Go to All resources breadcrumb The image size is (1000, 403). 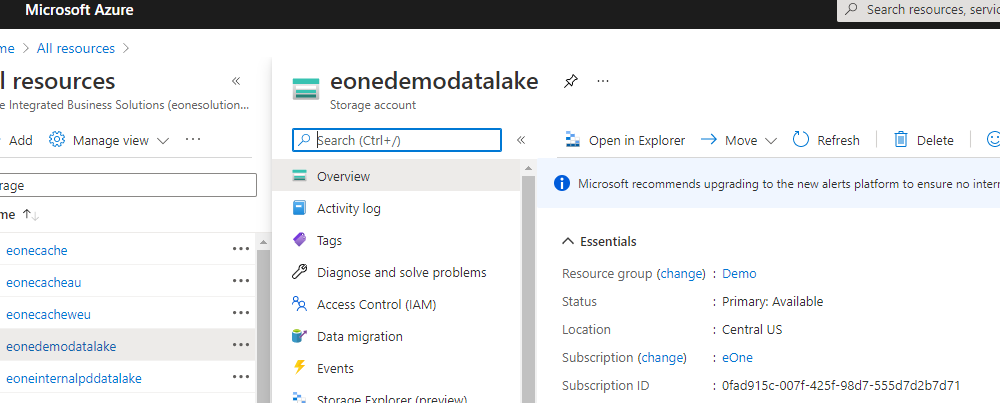point(76,48)
